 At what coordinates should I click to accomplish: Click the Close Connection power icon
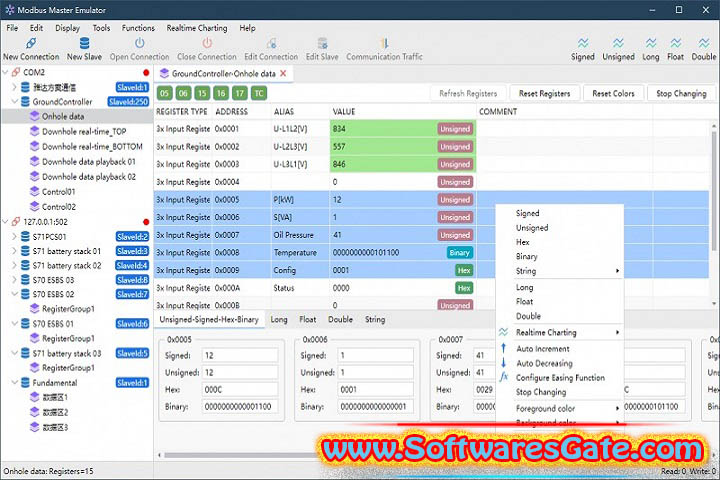[207, 43]
